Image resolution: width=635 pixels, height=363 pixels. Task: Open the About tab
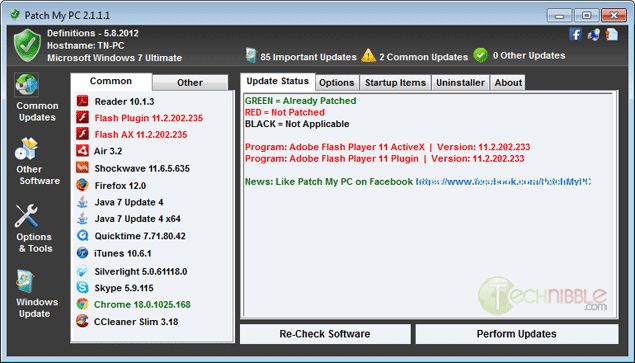(x=508, y=83)
